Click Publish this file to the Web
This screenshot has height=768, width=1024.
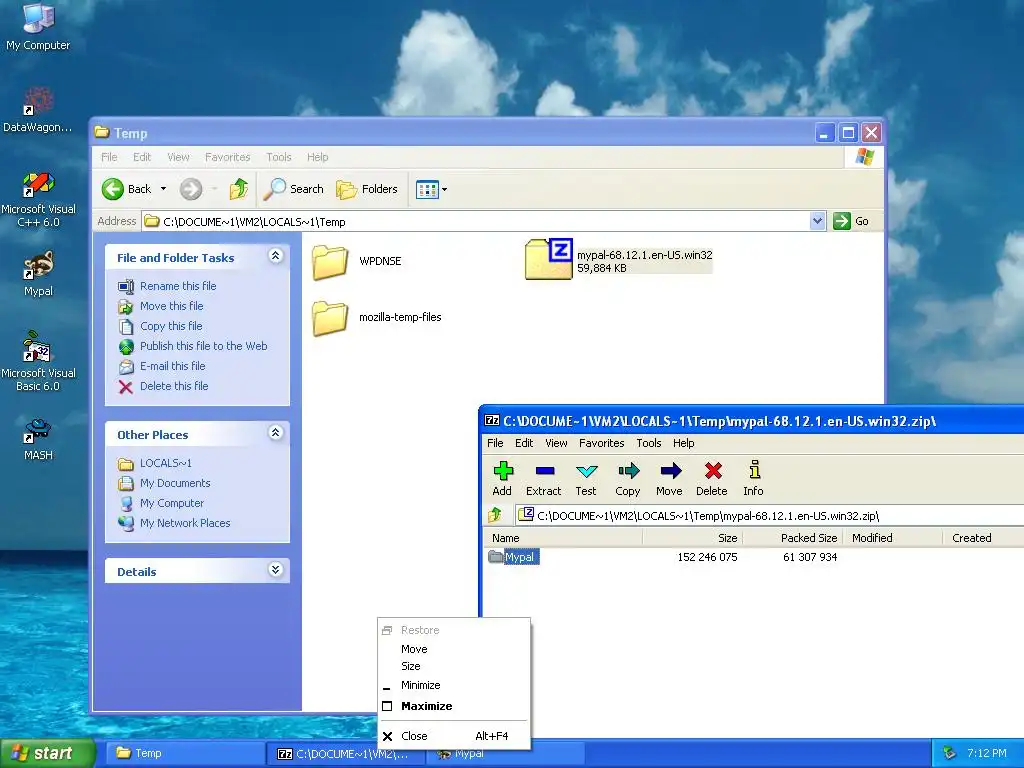pyautogui.click(x=204, y=346)
